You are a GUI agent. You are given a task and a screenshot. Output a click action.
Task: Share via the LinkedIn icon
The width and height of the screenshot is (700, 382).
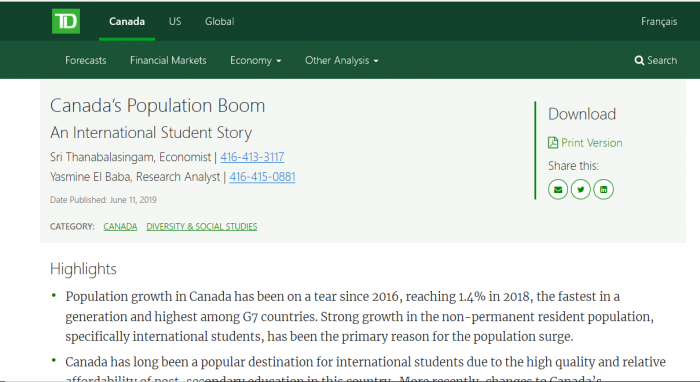603,190
